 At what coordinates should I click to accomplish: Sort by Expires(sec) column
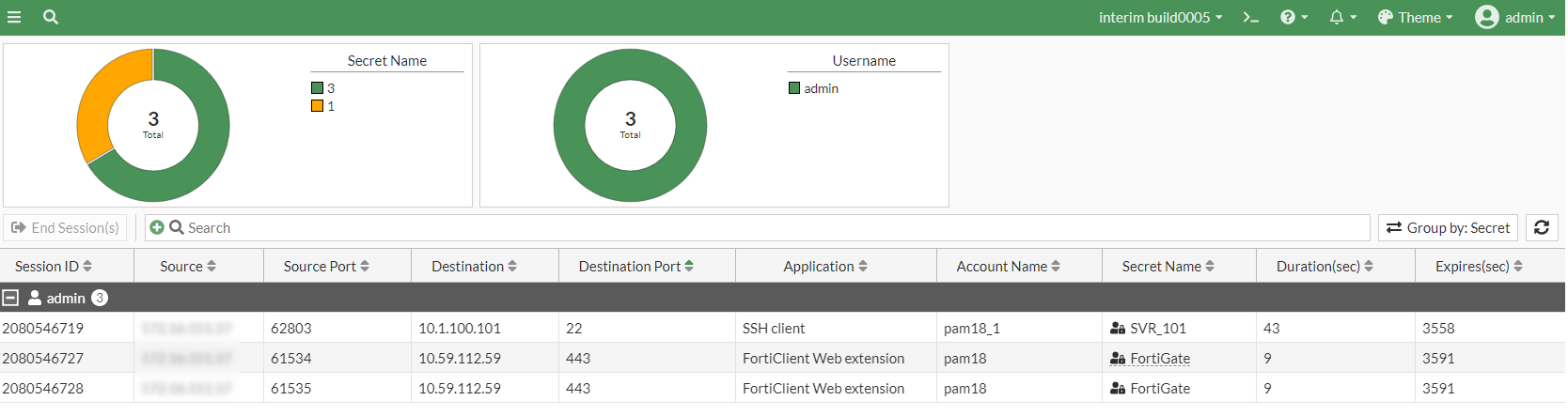pyautogui.click(x=1479, y=266)
